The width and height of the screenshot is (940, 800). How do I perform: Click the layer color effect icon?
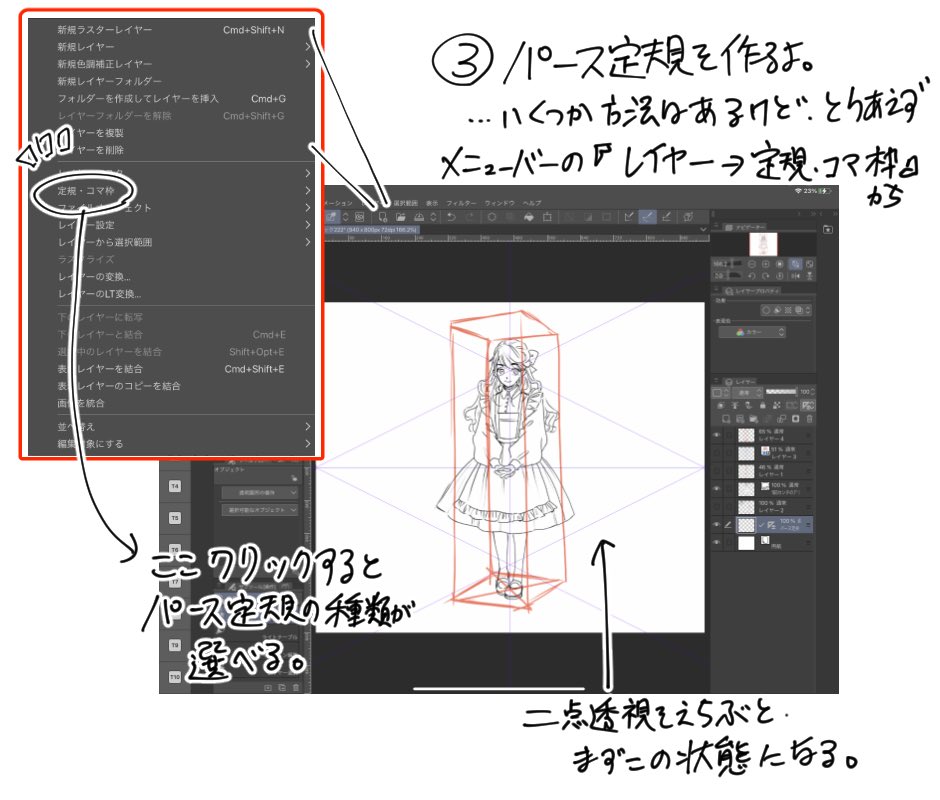tap(799, 310)
